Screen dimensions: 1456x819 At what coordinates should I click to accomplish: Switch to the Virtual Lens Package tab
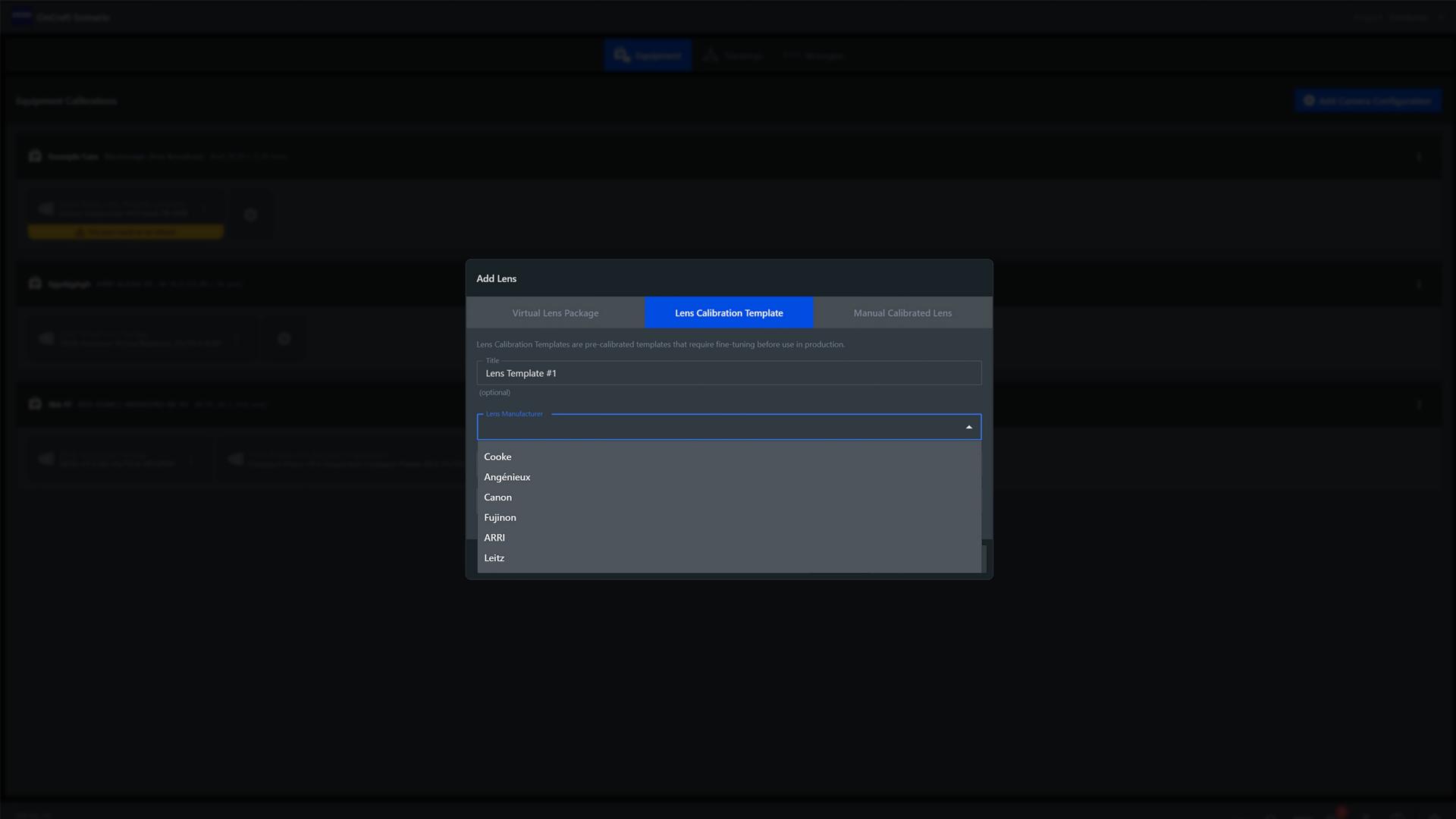555,312
